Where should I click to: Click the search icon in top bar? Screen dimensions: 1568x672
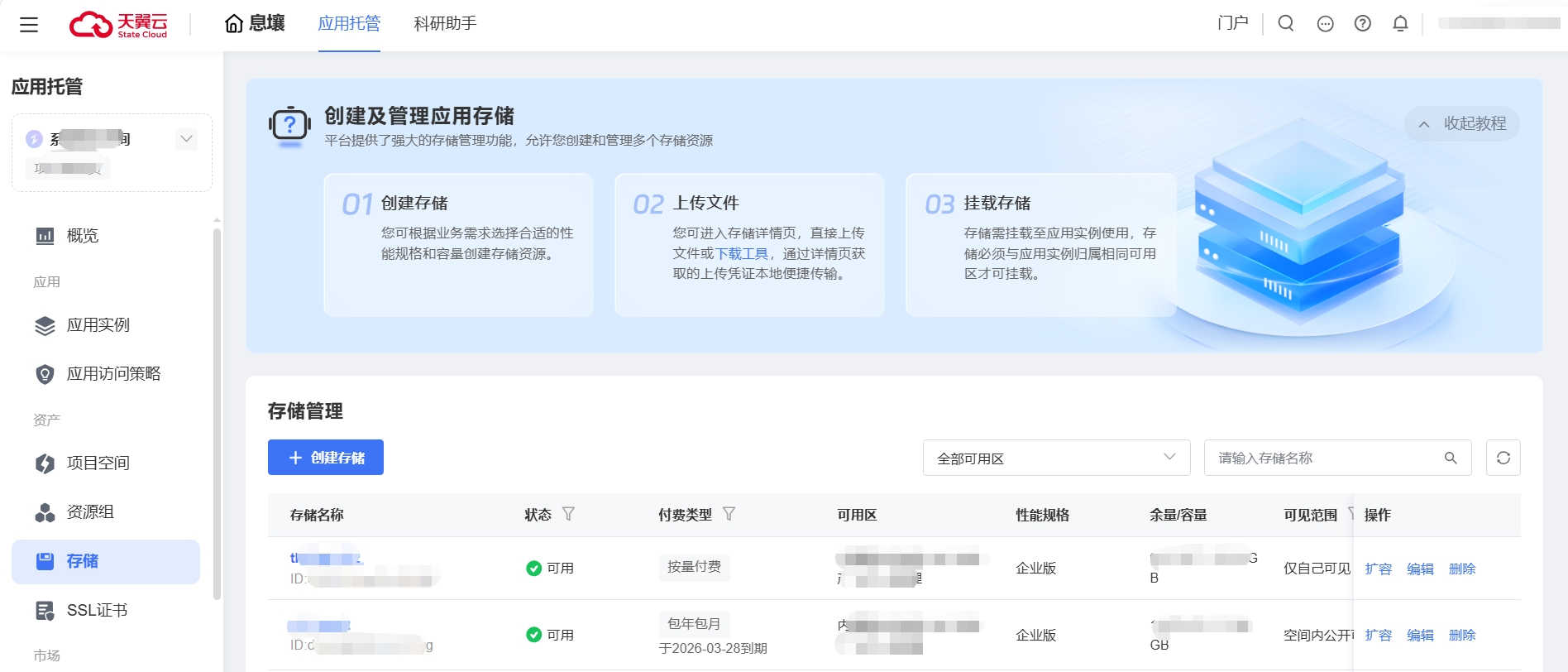point(1285,23)
